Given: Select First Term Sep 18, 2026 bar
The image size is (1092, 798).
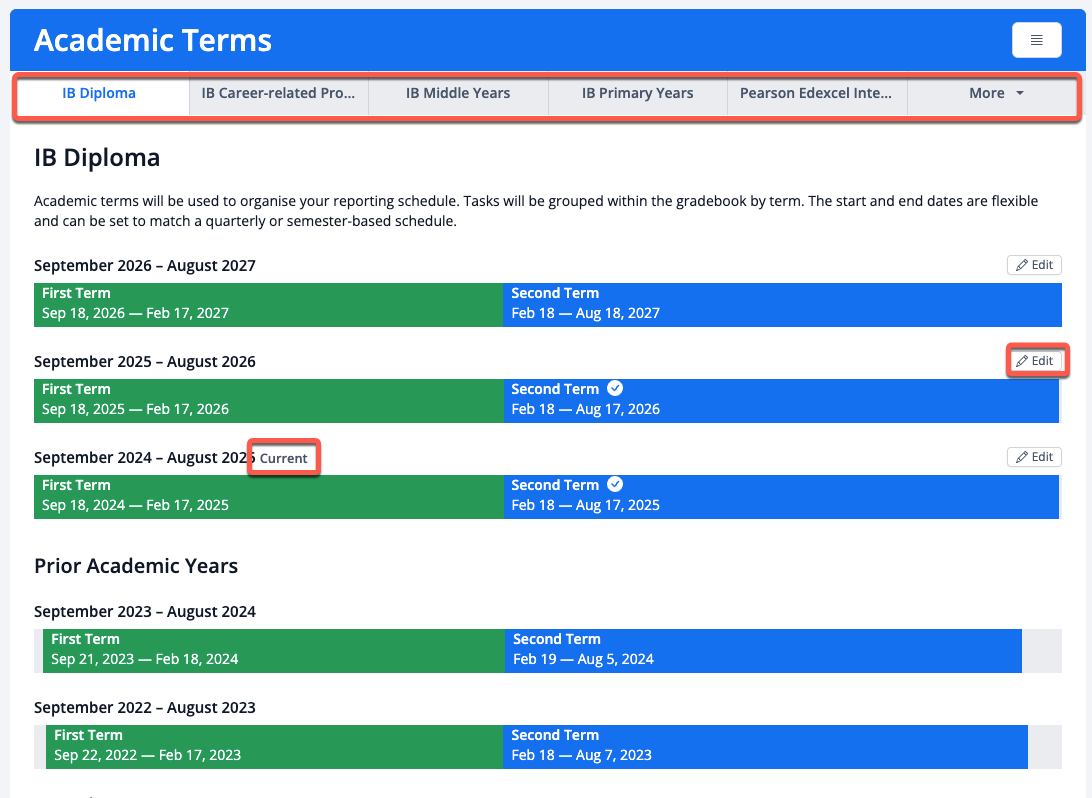Looking at the screenshot, I should point(269,304).
